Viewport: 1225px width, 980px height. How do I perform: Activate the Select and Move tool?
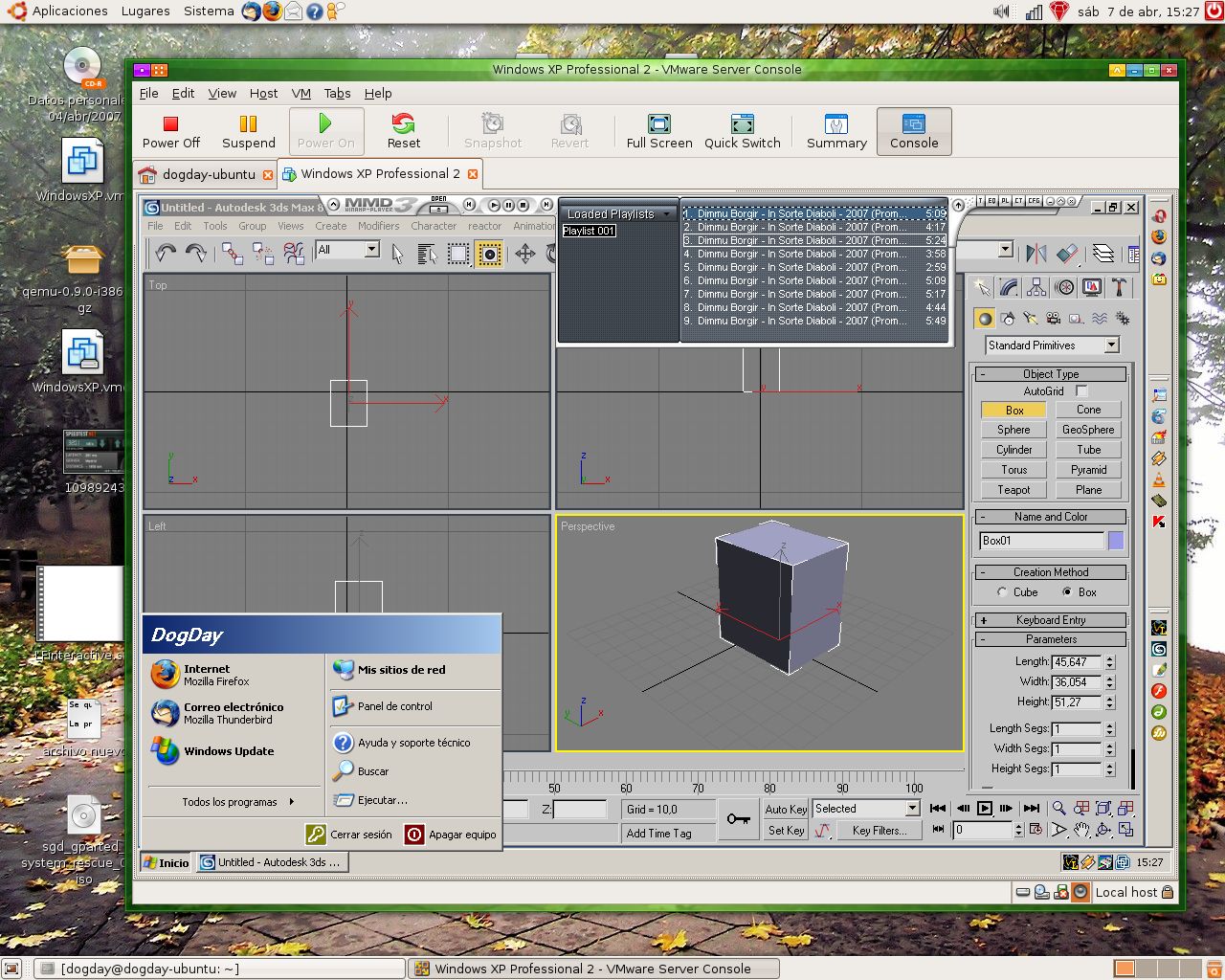pyautogui.click(x=524, y=253)
